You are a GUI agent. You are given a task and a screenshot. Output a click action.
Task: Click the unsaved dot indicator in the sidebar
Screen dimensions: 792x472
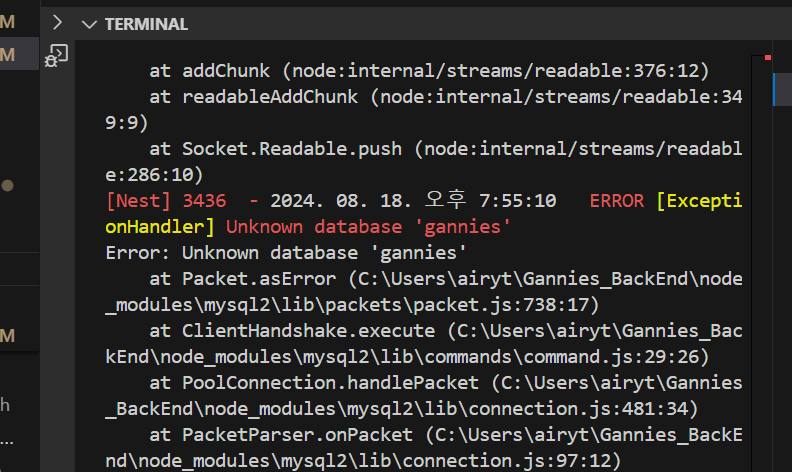[8, 185]
